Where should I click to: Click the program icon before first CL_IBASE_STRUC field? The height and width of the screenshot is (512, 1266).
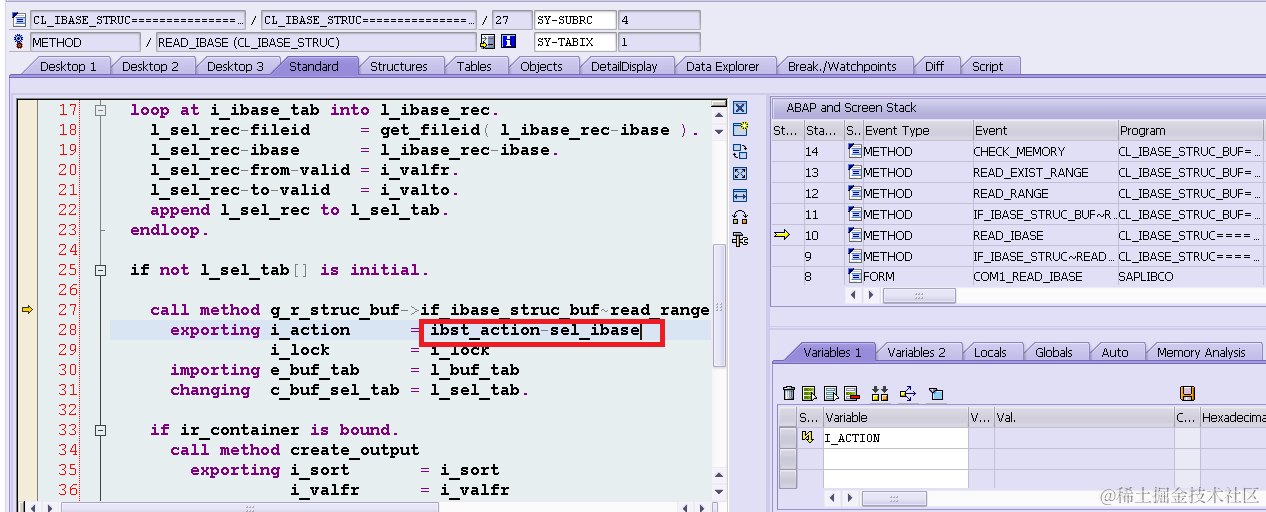point(19,19)
